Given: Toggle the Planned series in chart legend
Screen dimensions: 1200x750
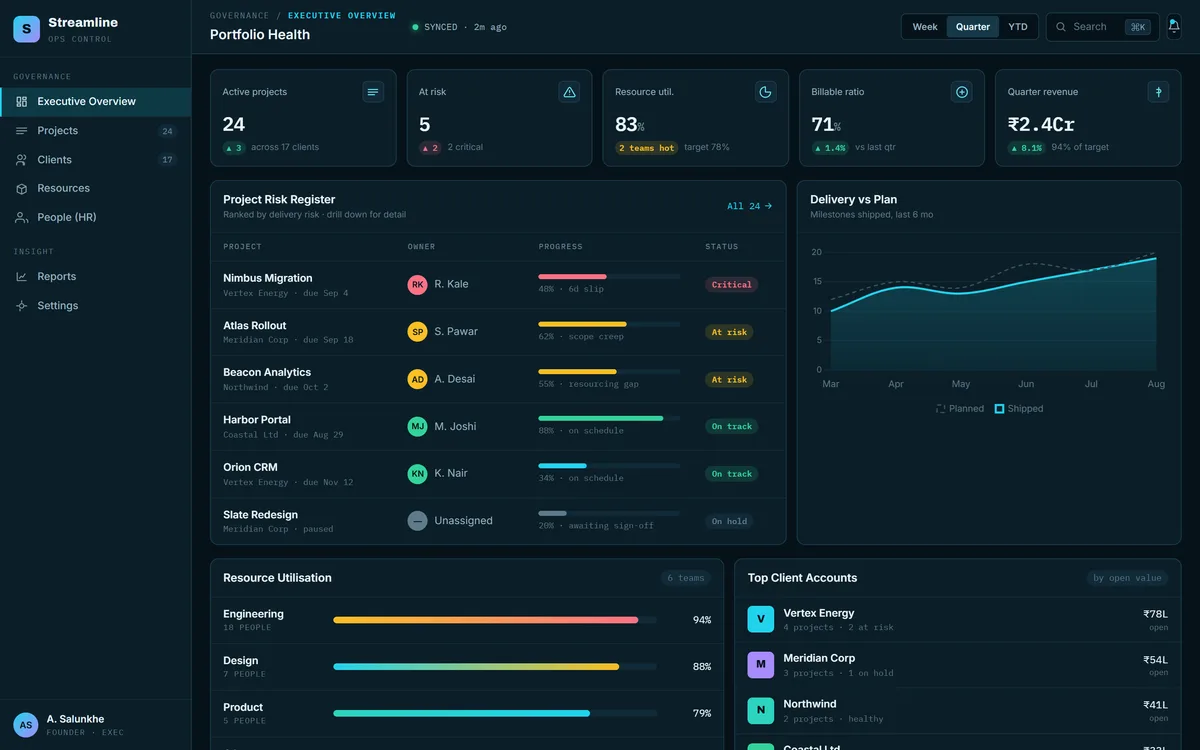Looking at the screenshot, I should [x=960, y=409].
